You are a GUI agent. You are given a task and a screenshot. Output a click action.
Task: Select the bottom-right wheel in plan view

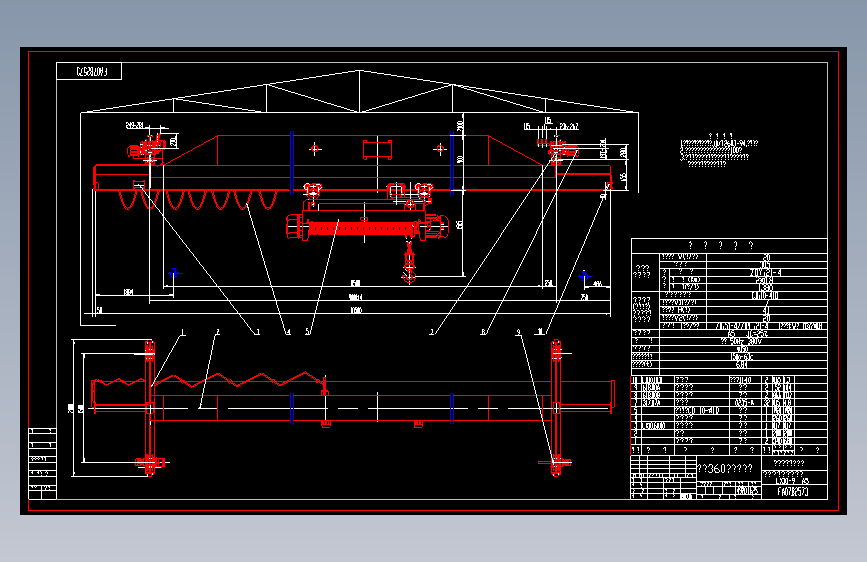[x=556, y=464]
